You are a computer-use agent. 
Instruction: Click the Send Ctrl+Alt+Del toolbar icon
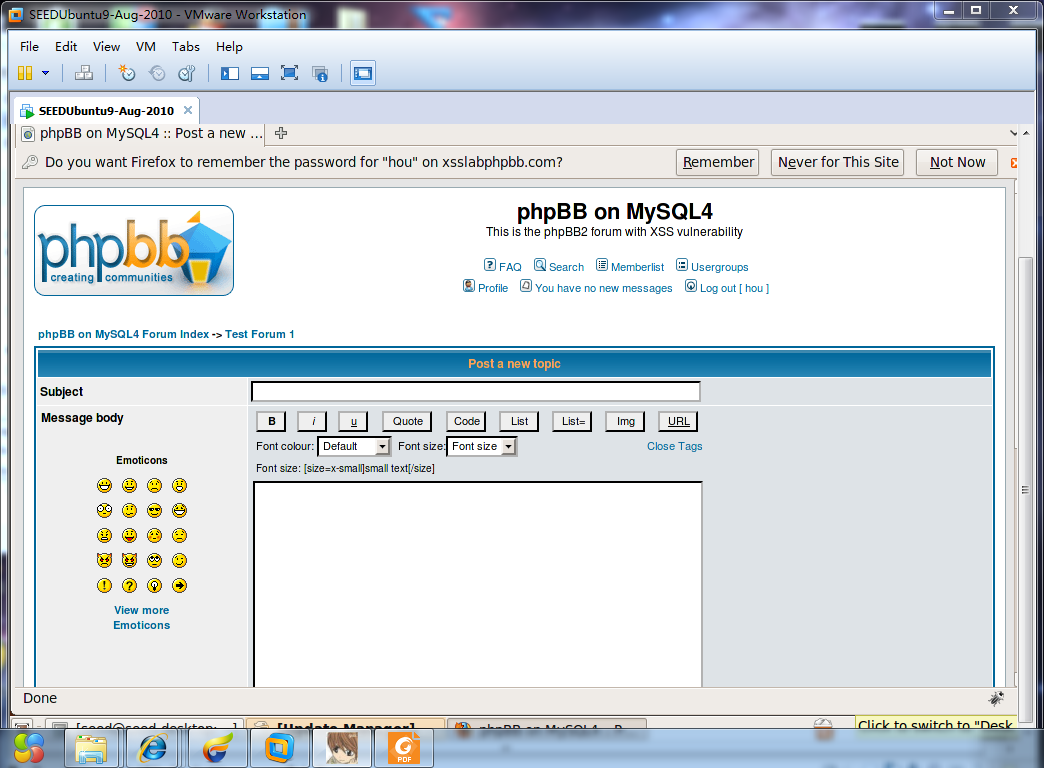(x=84, y=73)
